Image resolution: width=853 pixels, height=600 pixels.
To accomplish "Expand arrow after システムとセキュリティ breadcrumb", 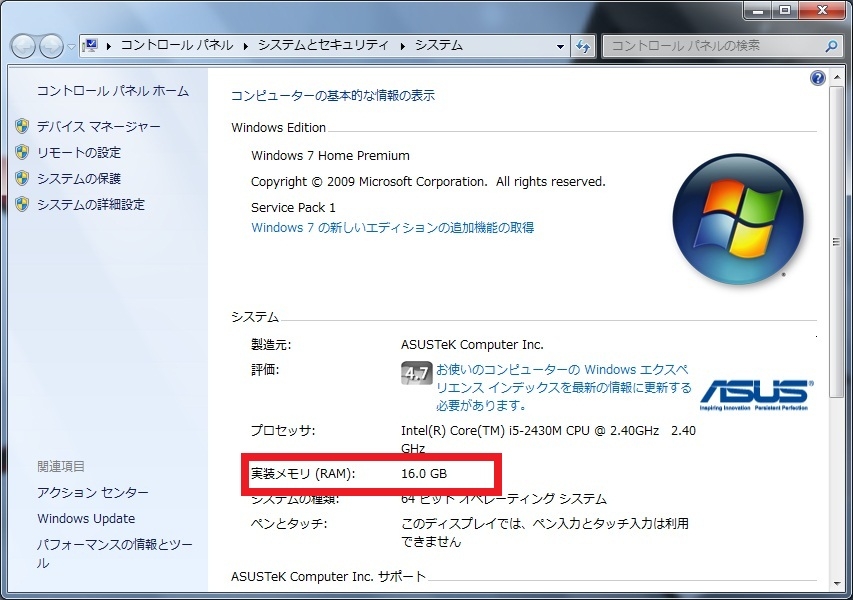I will 403,46.
